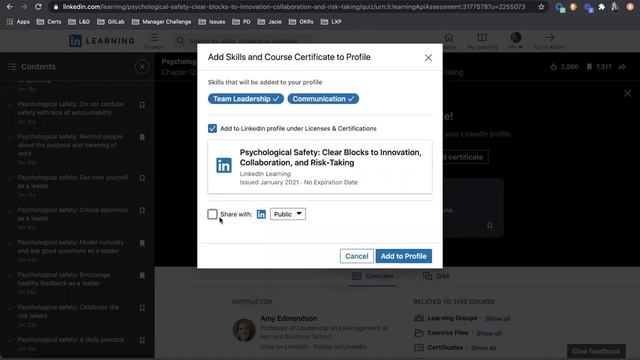Click the LinkedIn Learning logo

[102, 40]
